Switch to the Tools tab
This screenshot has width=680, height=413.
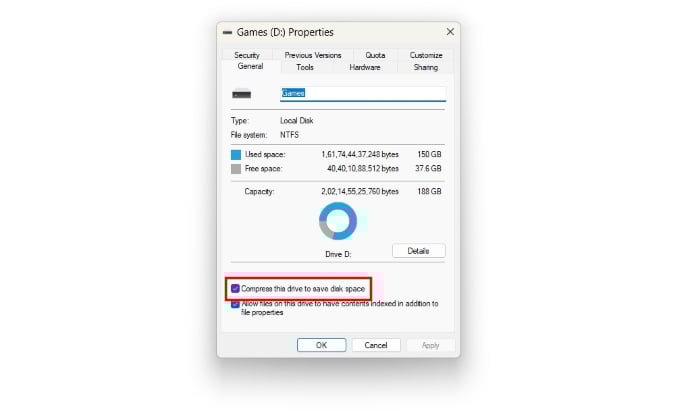click(x=305, y=67)
